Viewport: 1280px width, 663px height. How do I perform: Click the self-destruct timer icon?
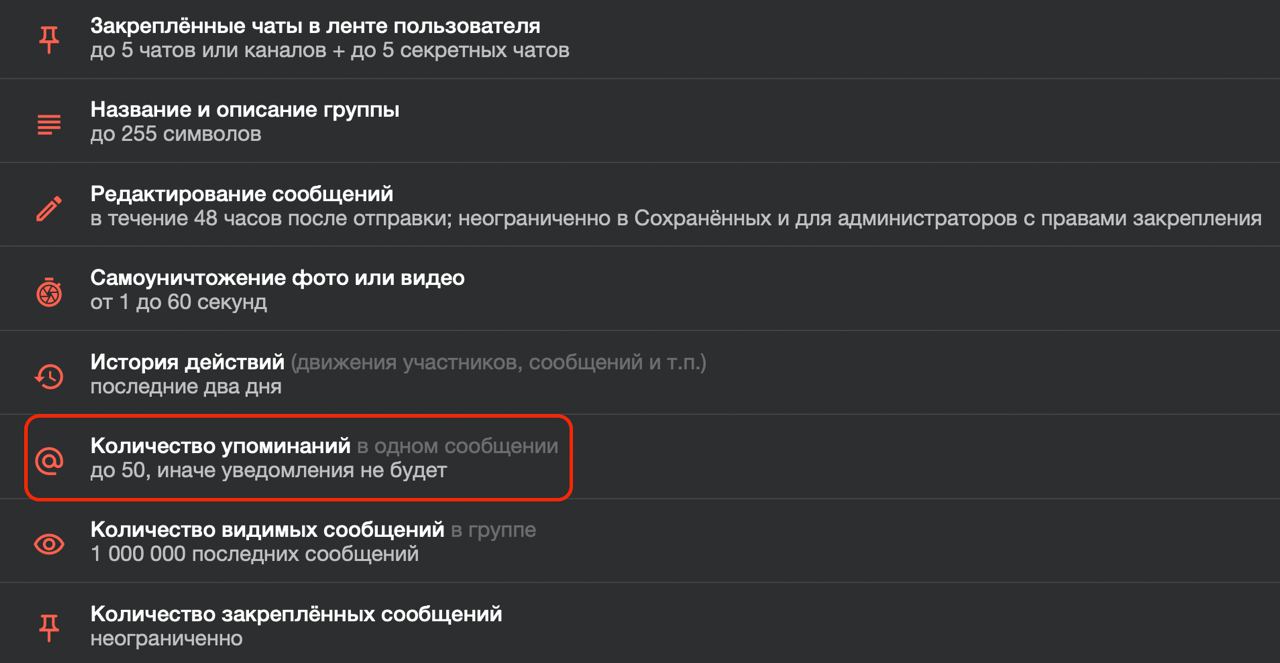49,292
